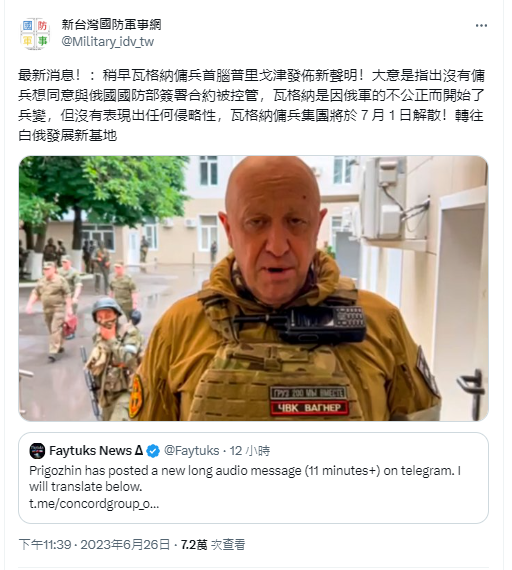Click the delta symbol after Faytuks News
The image size is (512, 570).
[x=139, y=451]
